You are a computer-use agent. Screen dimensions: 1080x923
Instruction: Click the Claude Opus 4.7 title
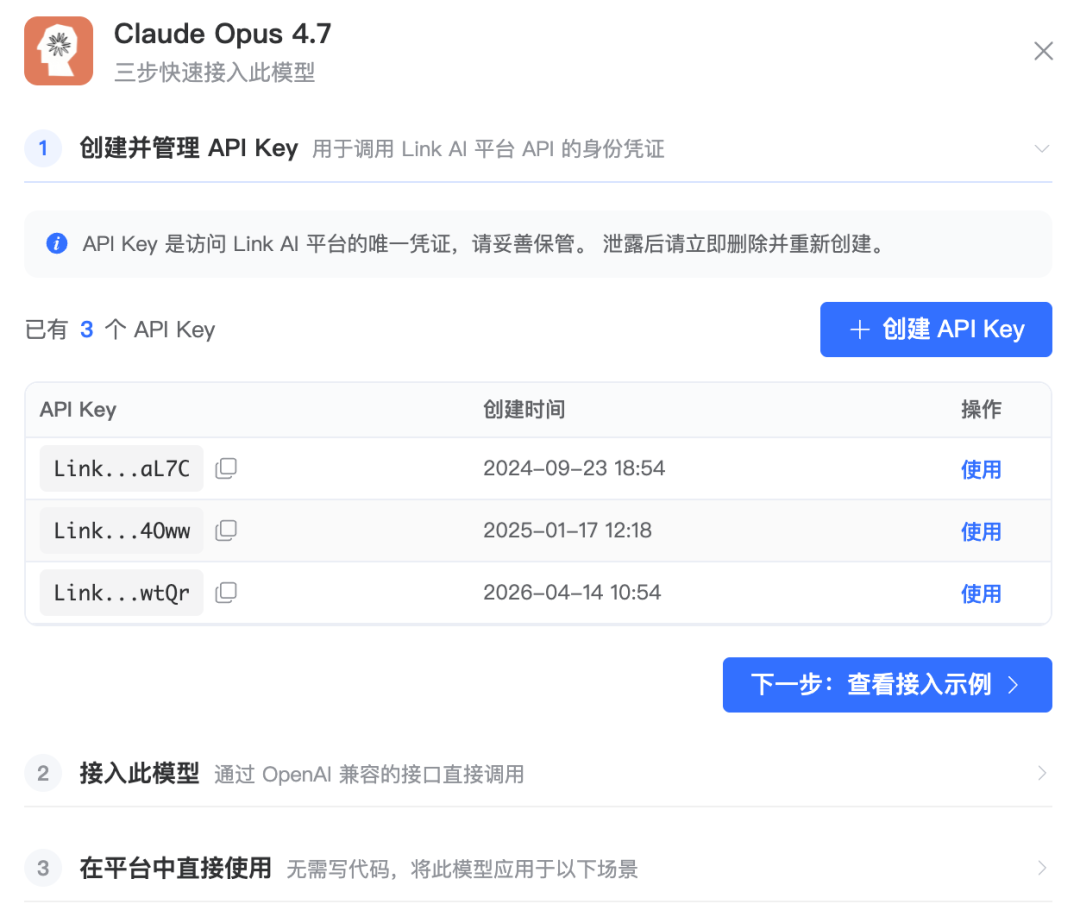coord(222,34)
